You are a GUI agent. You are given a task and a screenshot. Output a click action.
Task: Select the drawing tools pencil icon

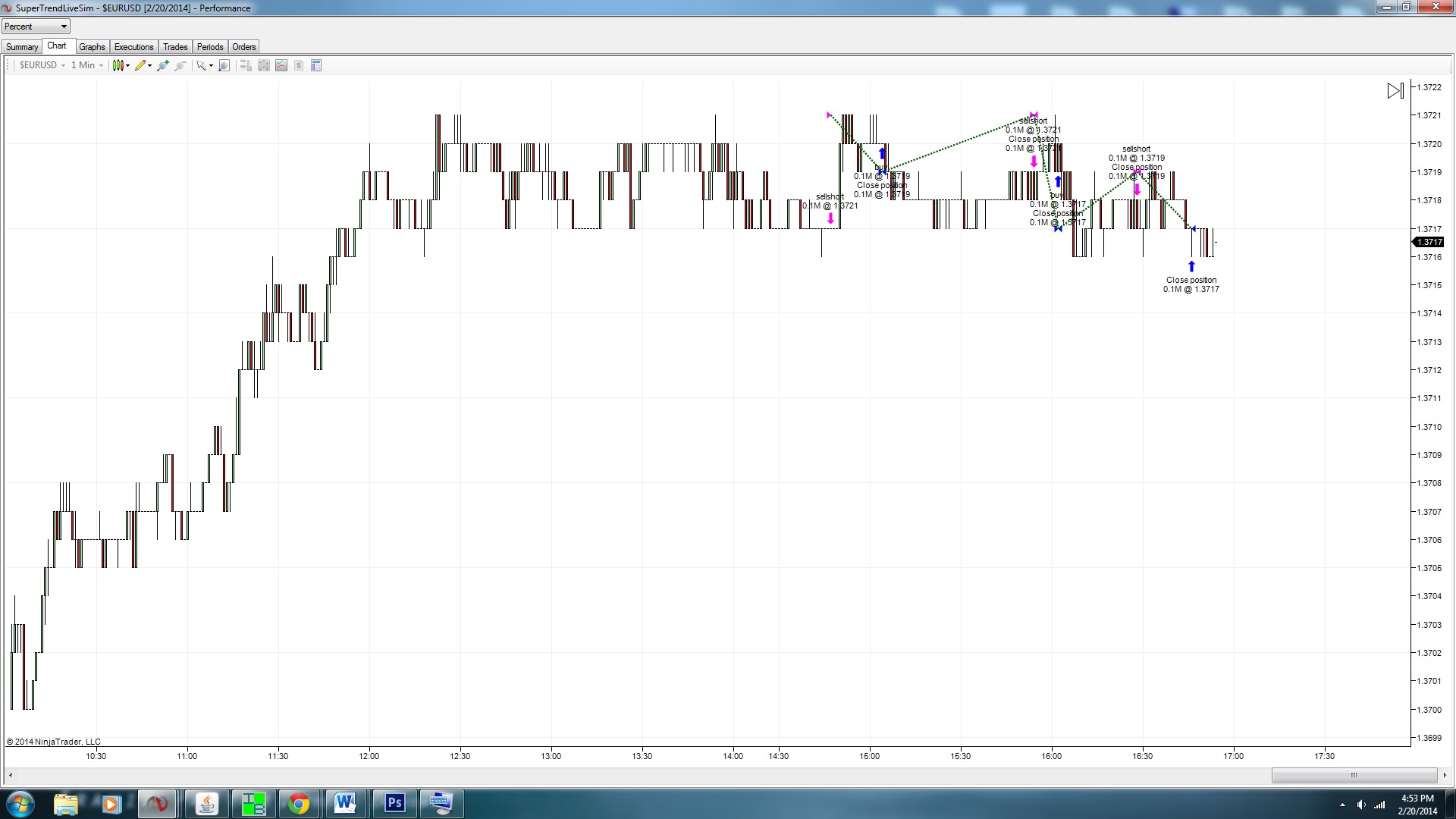tap(142, 66)
